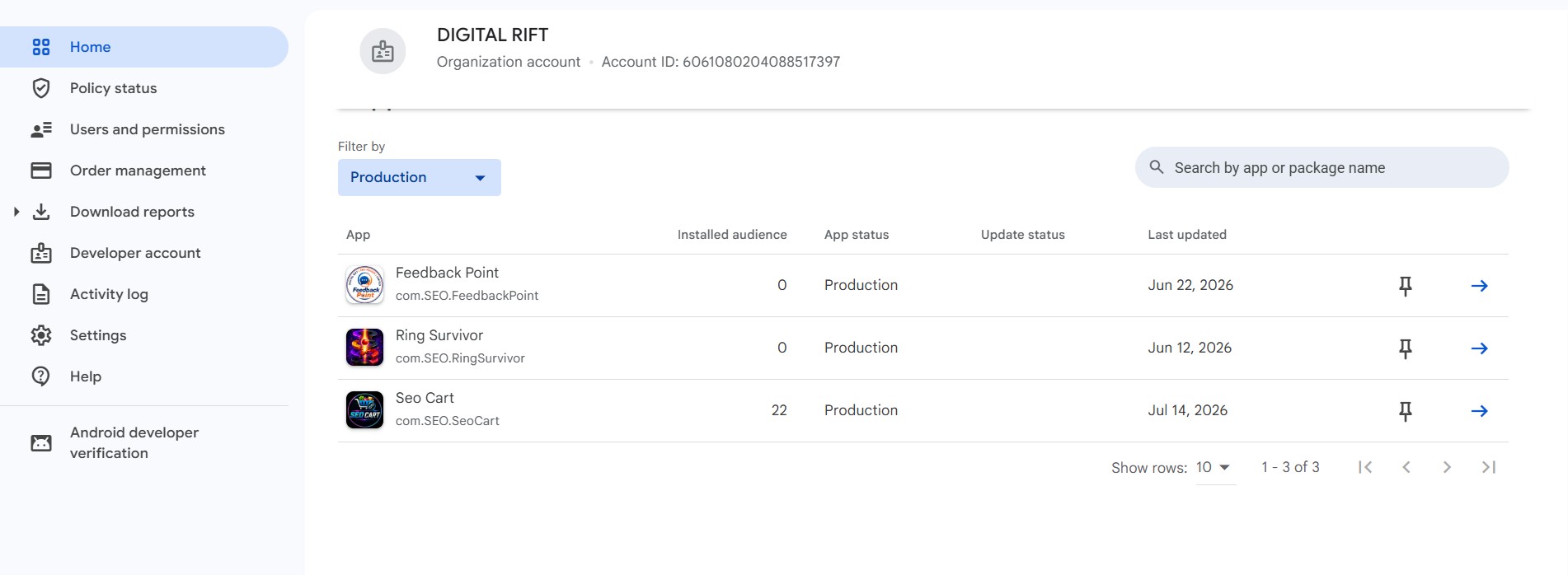Open Activity log page

click(x=109, y=294)
